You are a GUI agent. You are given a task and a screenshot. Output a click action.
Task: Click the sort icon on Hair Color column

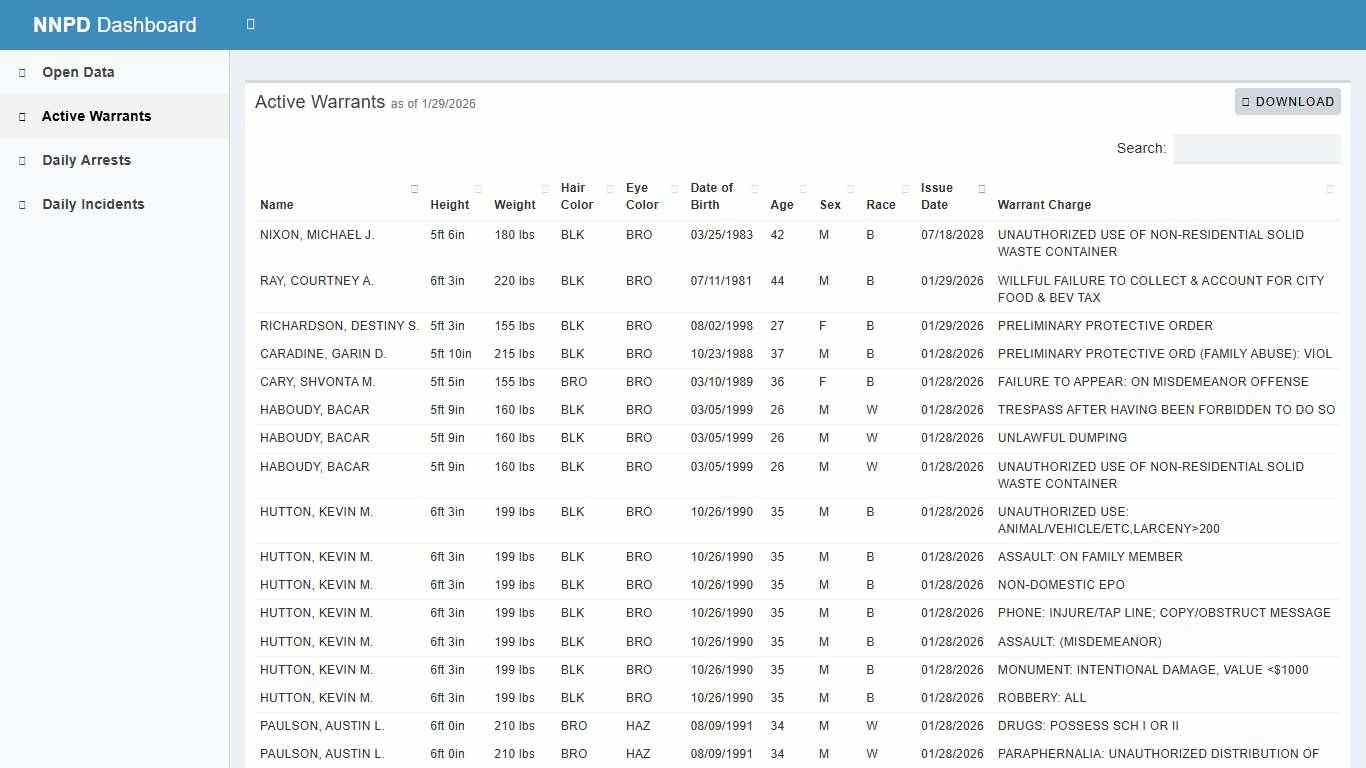[x=609, y=188]
